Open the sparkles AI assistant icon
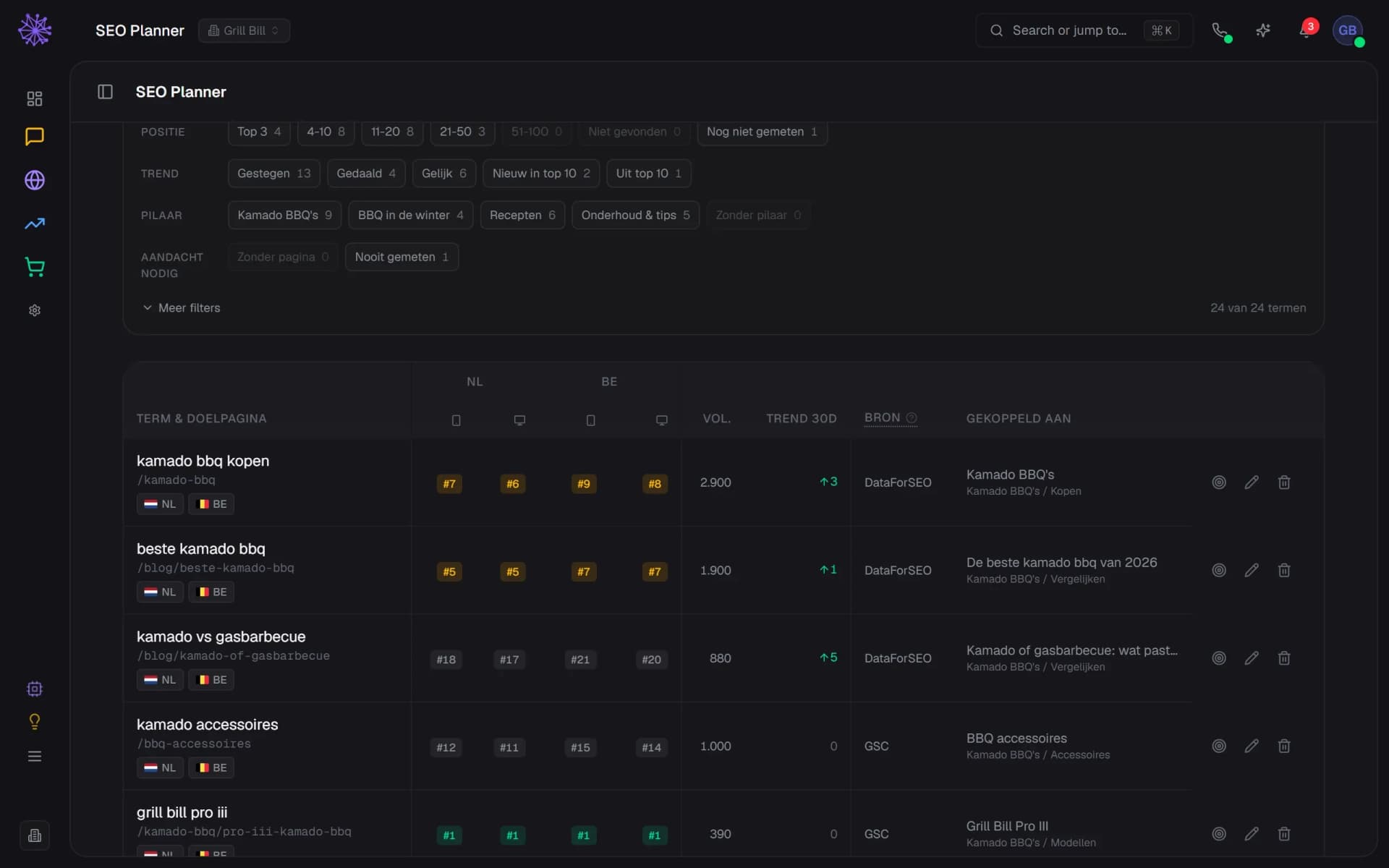This screenshot has height=868, width=1389. pyautogui.click(x=1263, y=30)
